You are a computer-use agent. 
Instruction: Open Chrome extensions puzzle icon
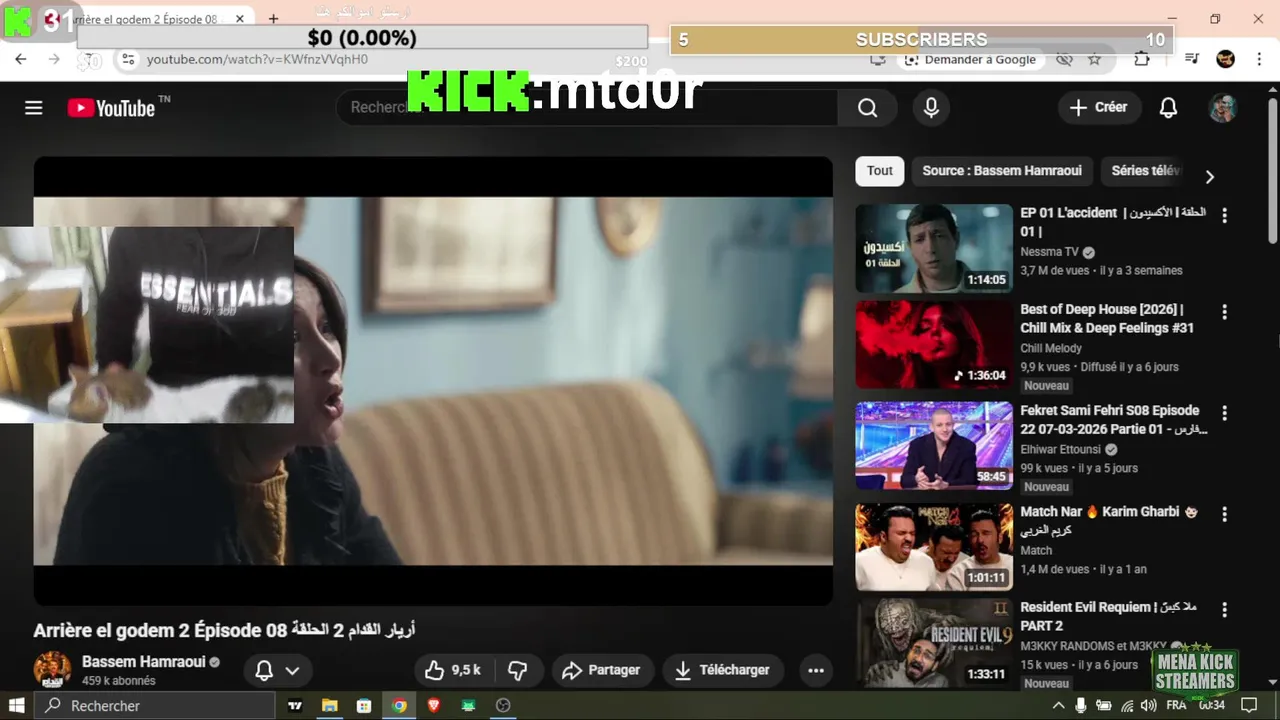point(1142,59)
